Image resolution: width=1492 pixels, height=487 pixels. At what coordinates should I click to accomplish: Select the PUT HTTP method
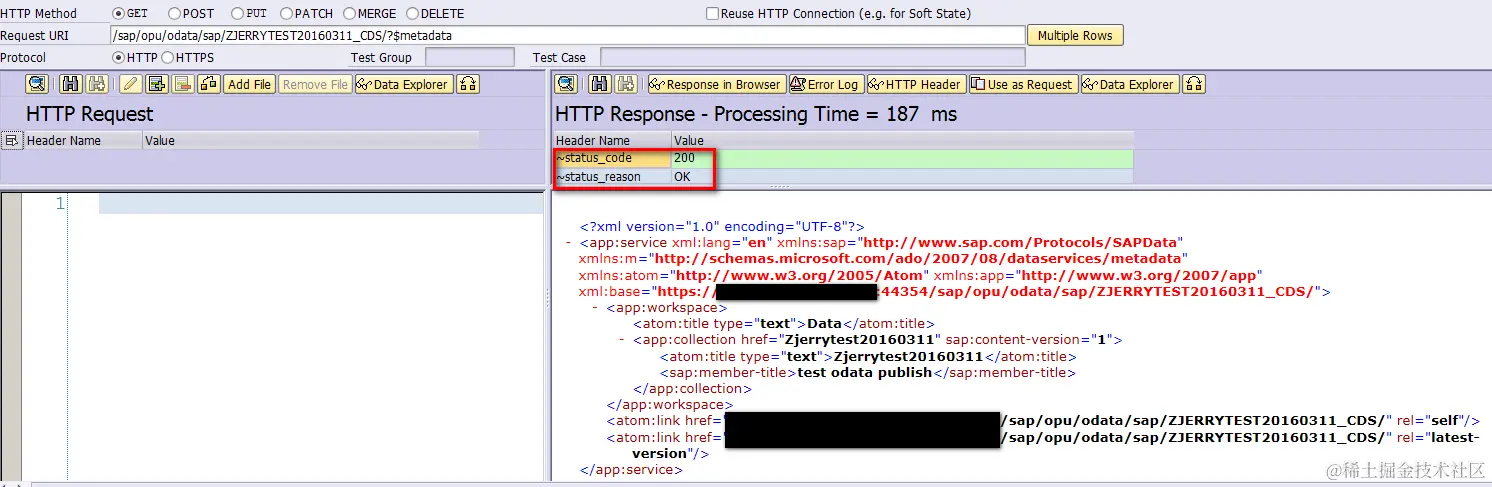[237, 14]
